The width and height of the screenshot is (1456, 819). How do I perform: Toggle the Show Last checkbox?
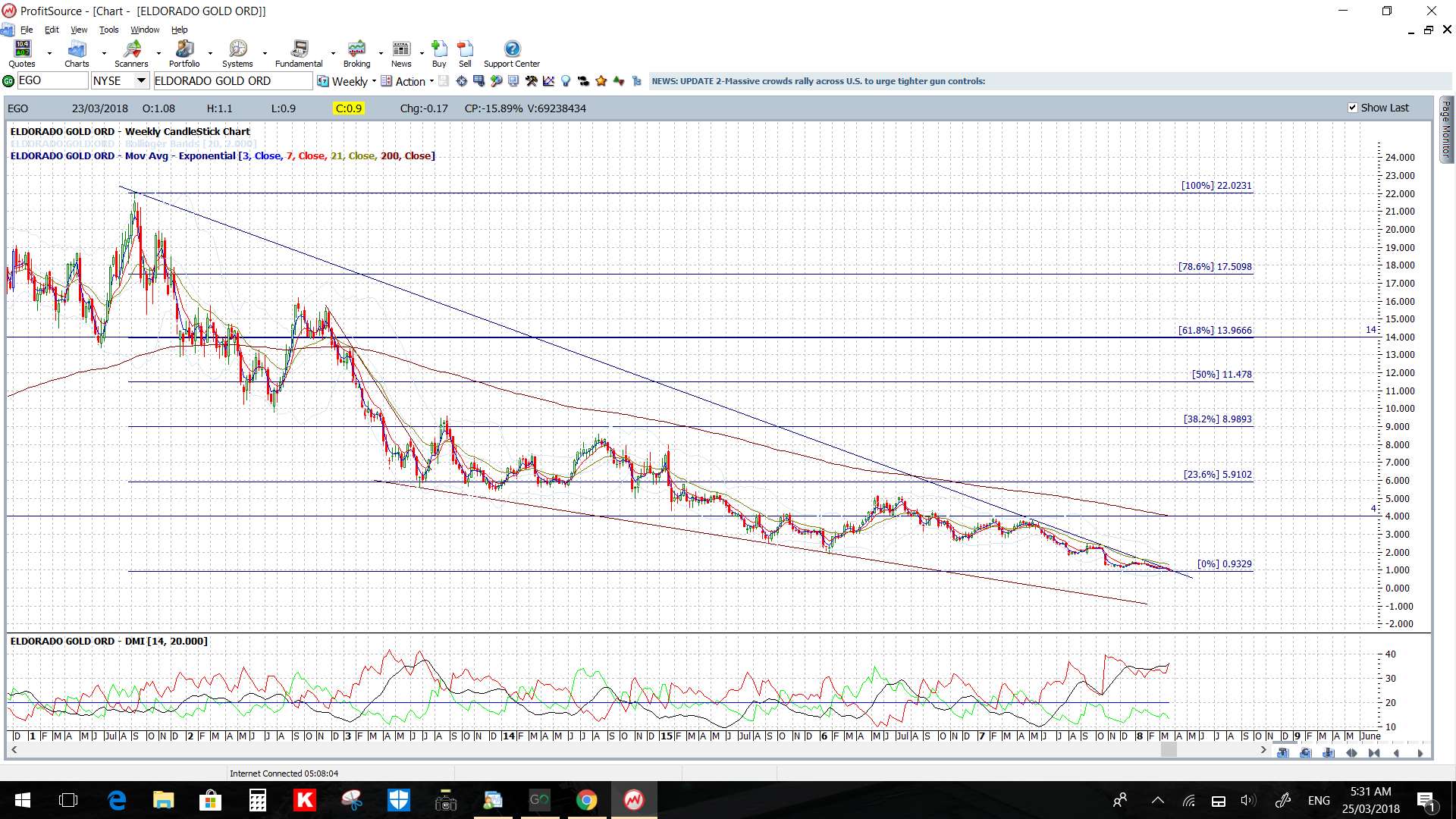(1352, 108)
